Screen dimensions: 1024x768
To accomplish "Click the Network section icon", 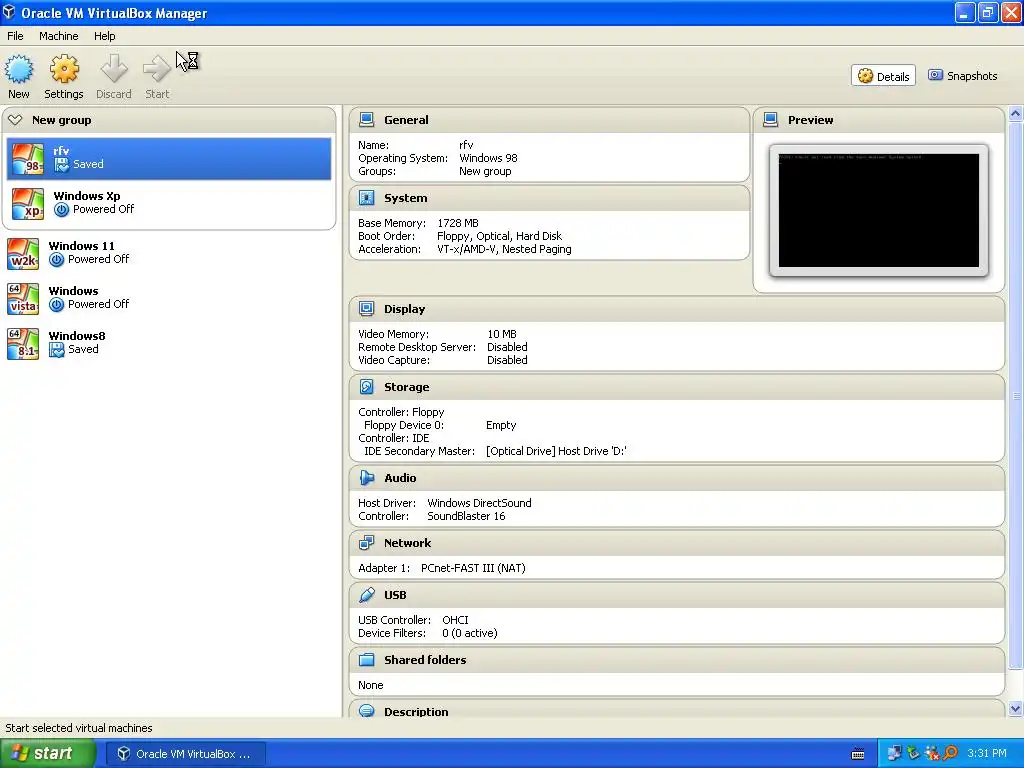I will point(367,543).
